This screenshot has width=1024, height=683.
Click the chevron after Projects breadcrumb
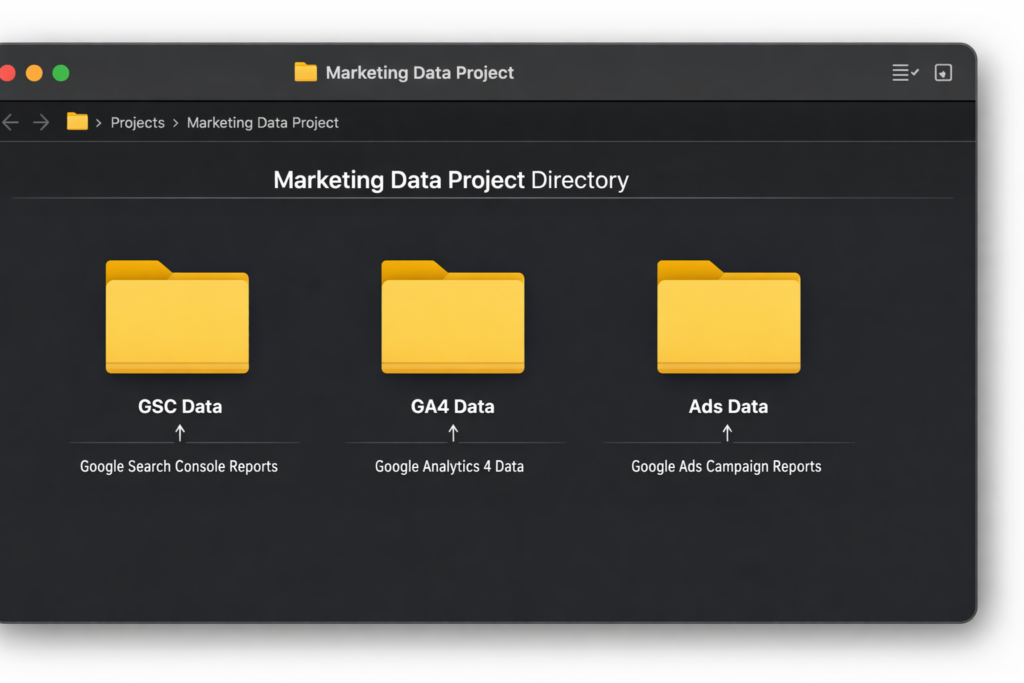(175, 122)
